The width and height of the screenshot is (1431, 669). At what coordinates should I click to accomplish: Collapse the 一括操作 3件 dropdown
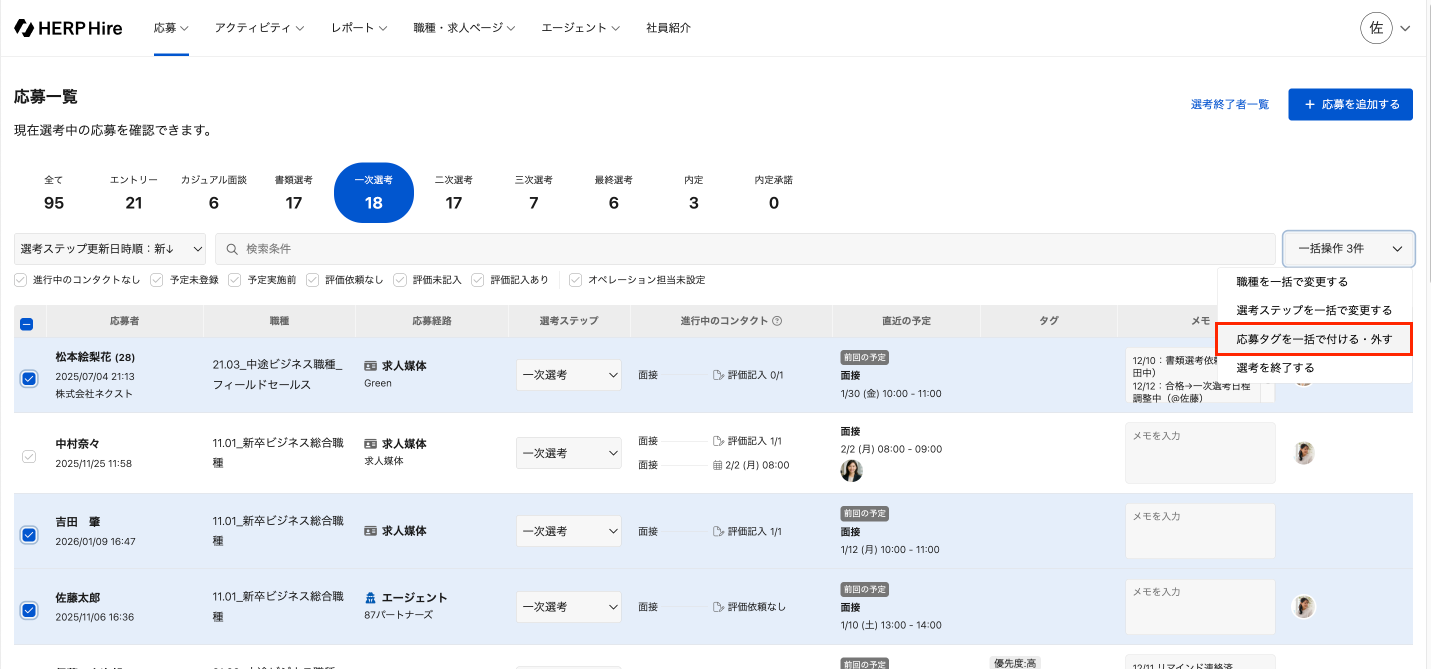(1348, 249)
